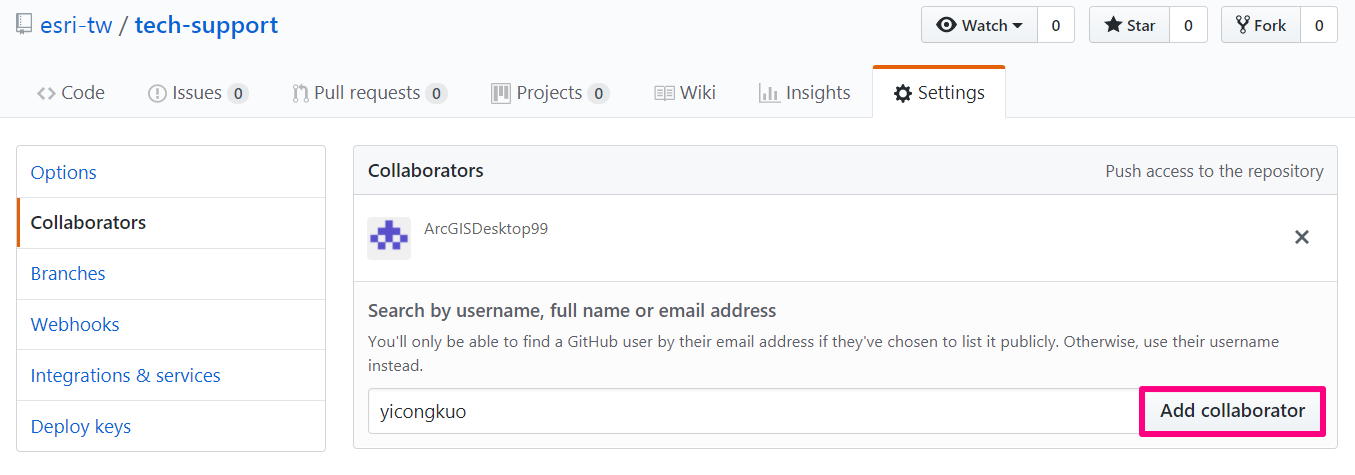The image size is (1355, 475).
Task: Open the Watch dropdown button
Action: [x=979, y=26]
